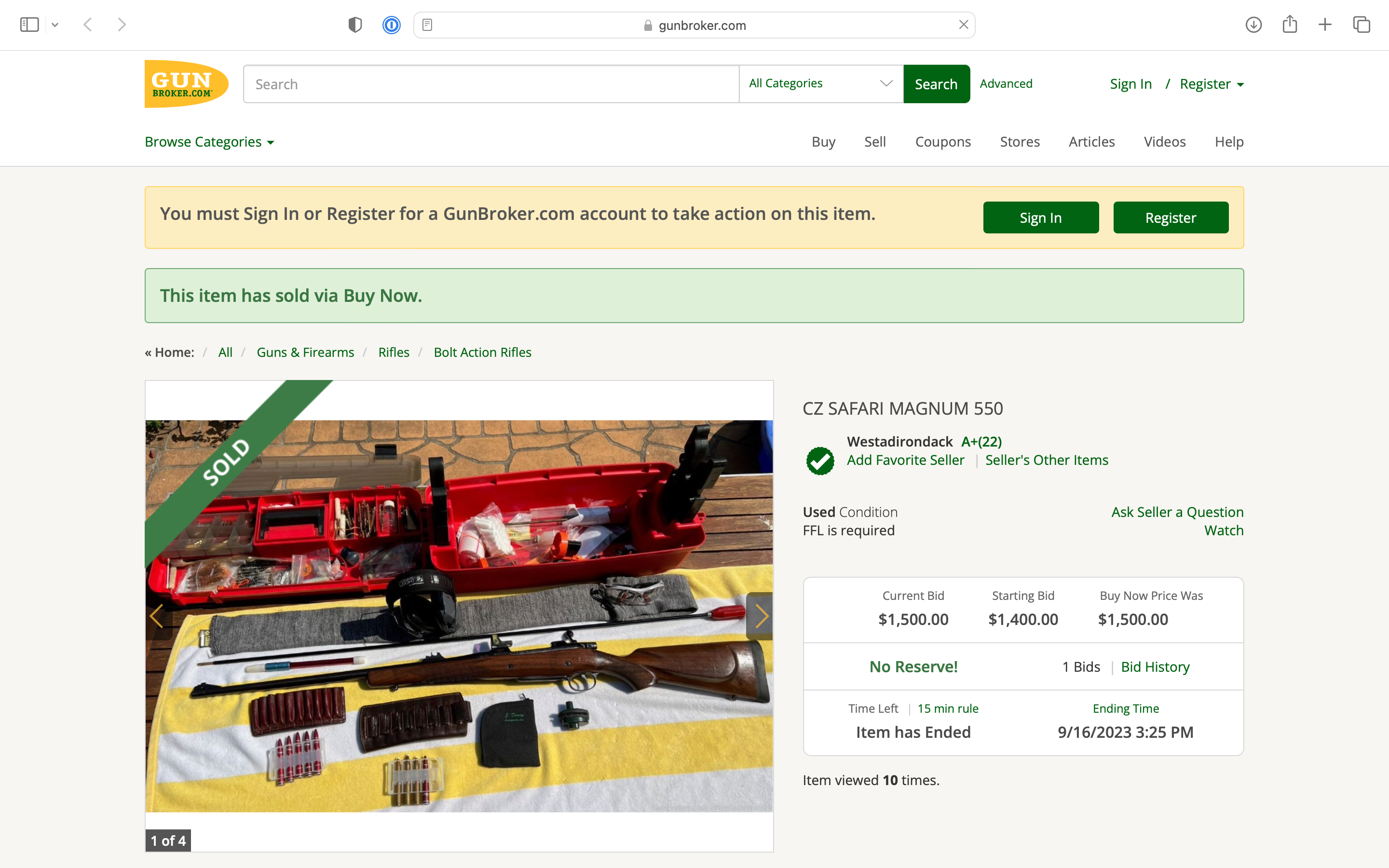
Task: Show the reader view page icon
Action: coord(427,25)
